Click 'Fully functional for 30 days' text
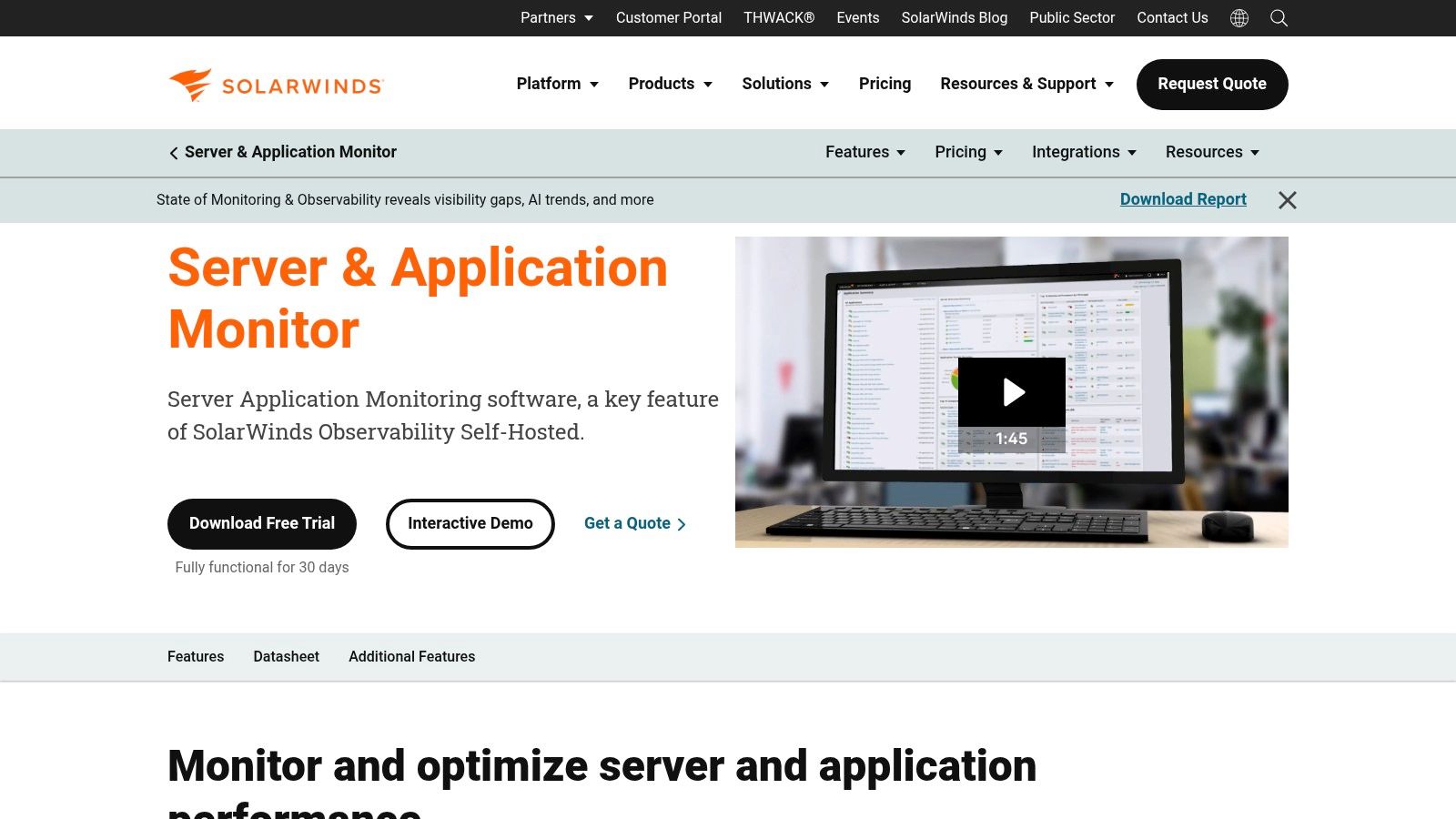The image size is (1456, 819). coord(262,568)
